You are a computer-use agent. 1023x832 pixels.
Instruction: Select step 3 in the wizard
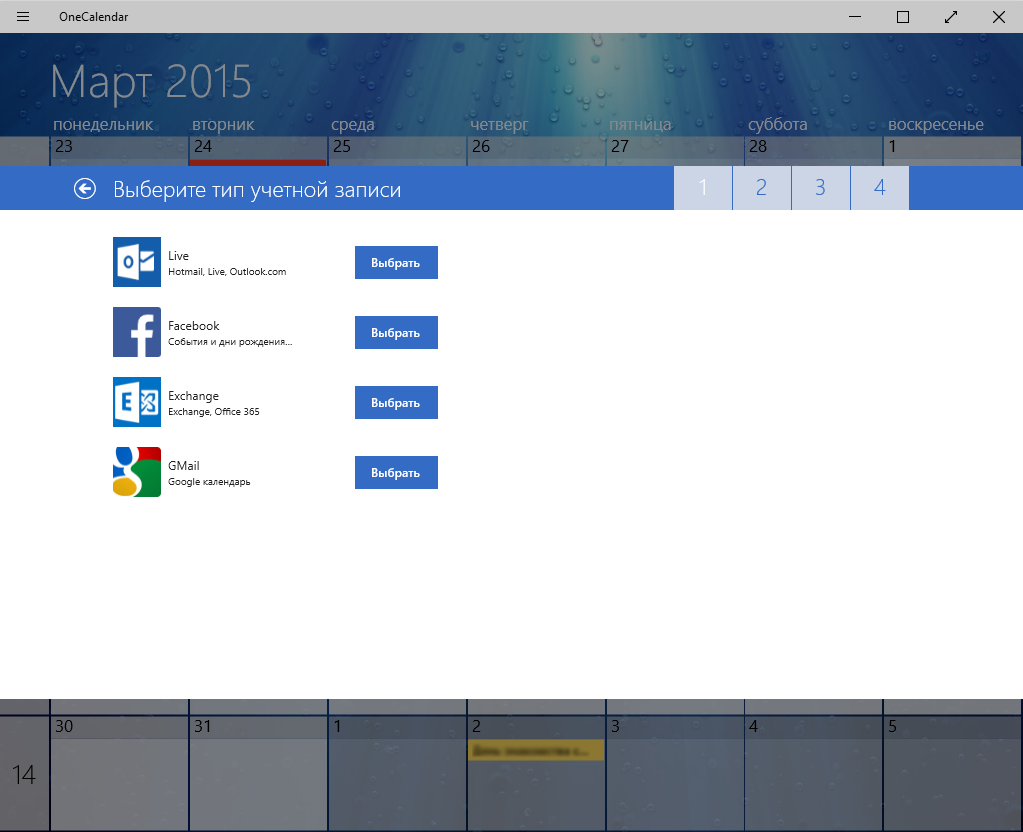click(x=821, y=188)
